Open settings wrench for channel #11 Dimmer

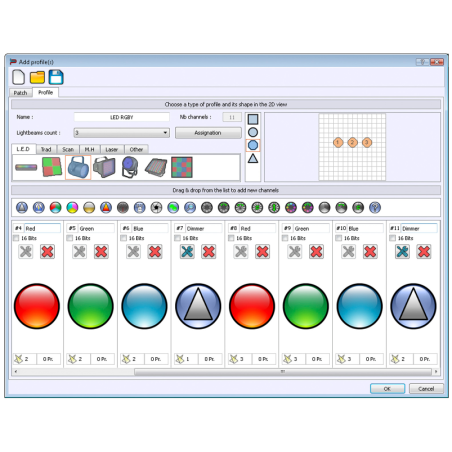pos(403,252)
